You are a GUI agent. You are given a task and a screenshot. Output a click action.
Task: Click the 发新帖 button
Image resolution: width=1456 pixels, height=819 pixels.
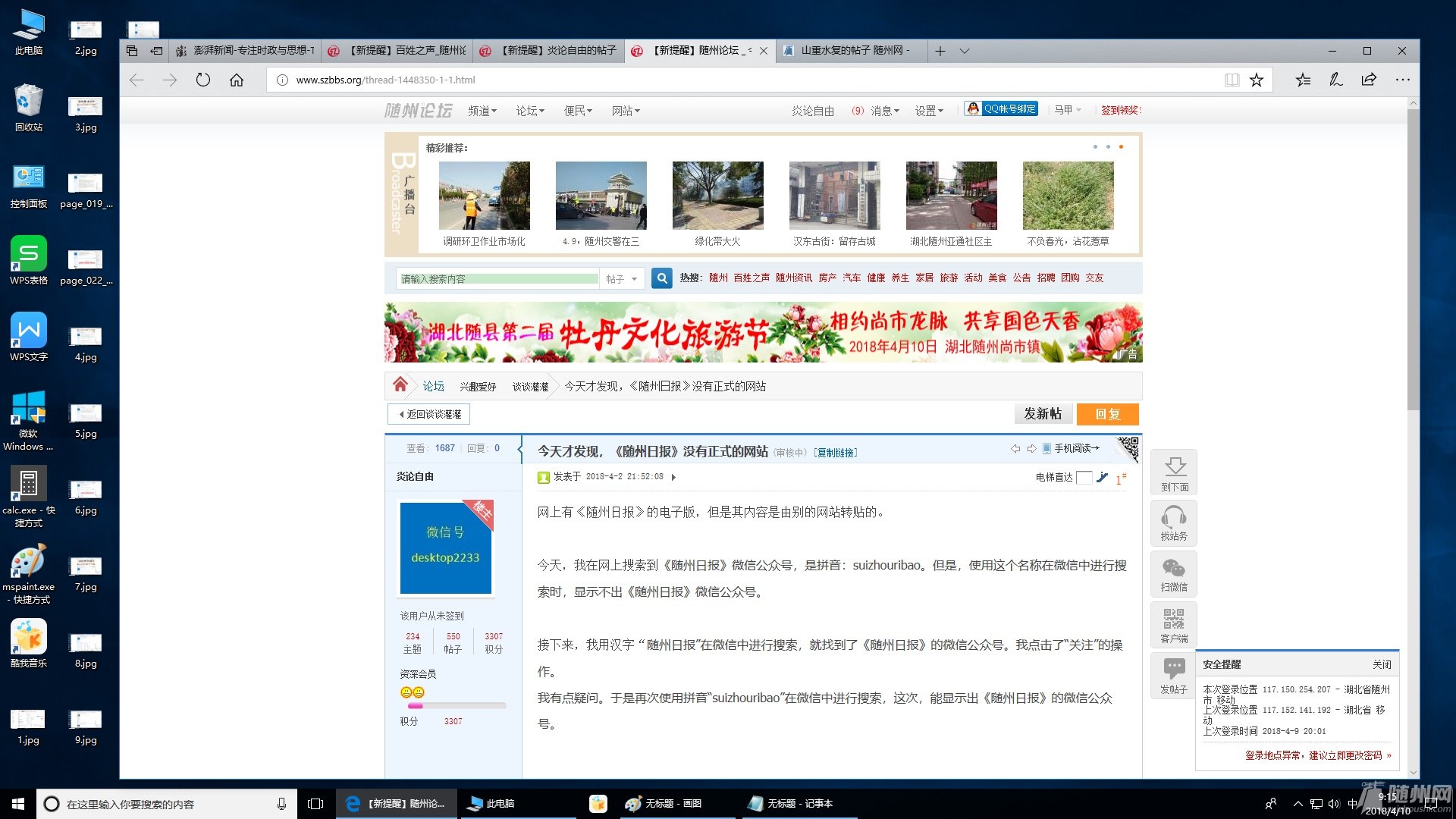pyautogui.click(x=1043, y=413)
